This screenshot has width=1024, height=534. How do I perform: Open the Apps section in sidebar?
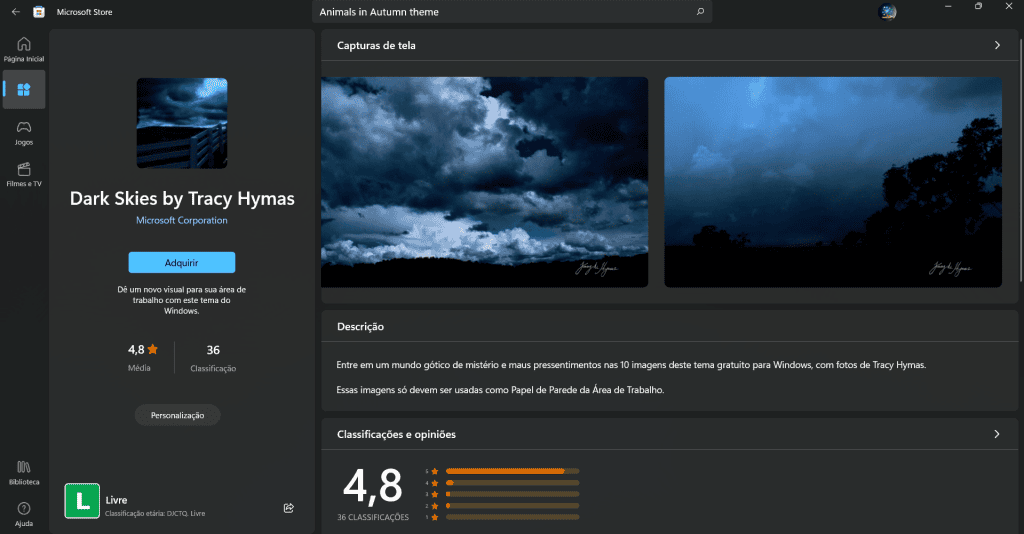[x=24, y=89]
